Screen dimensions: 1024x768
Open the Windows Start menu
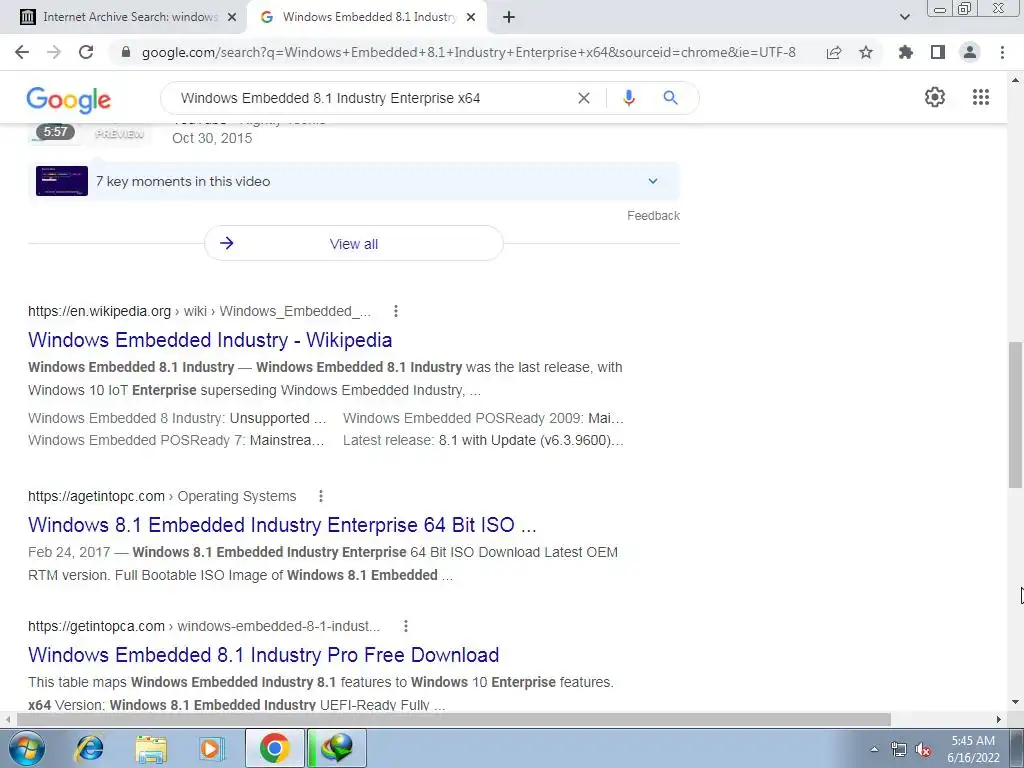[26, 748]
